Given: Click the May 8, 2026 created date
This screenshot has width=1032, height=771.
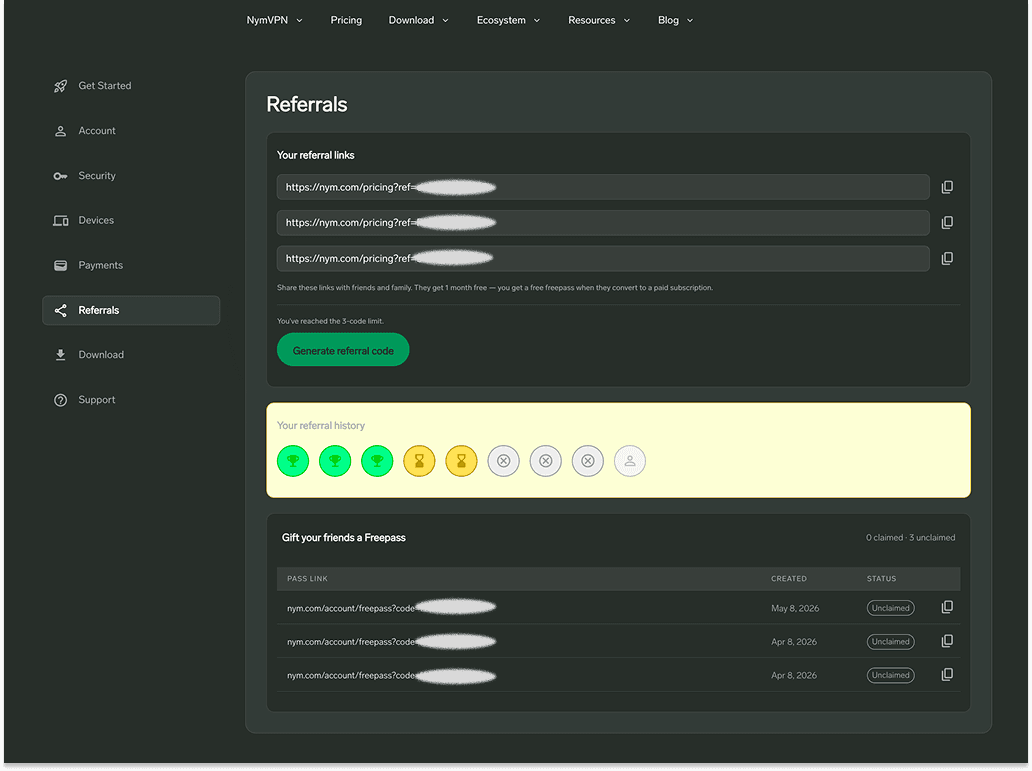Looking at the screenshot, I should [795, 608].
